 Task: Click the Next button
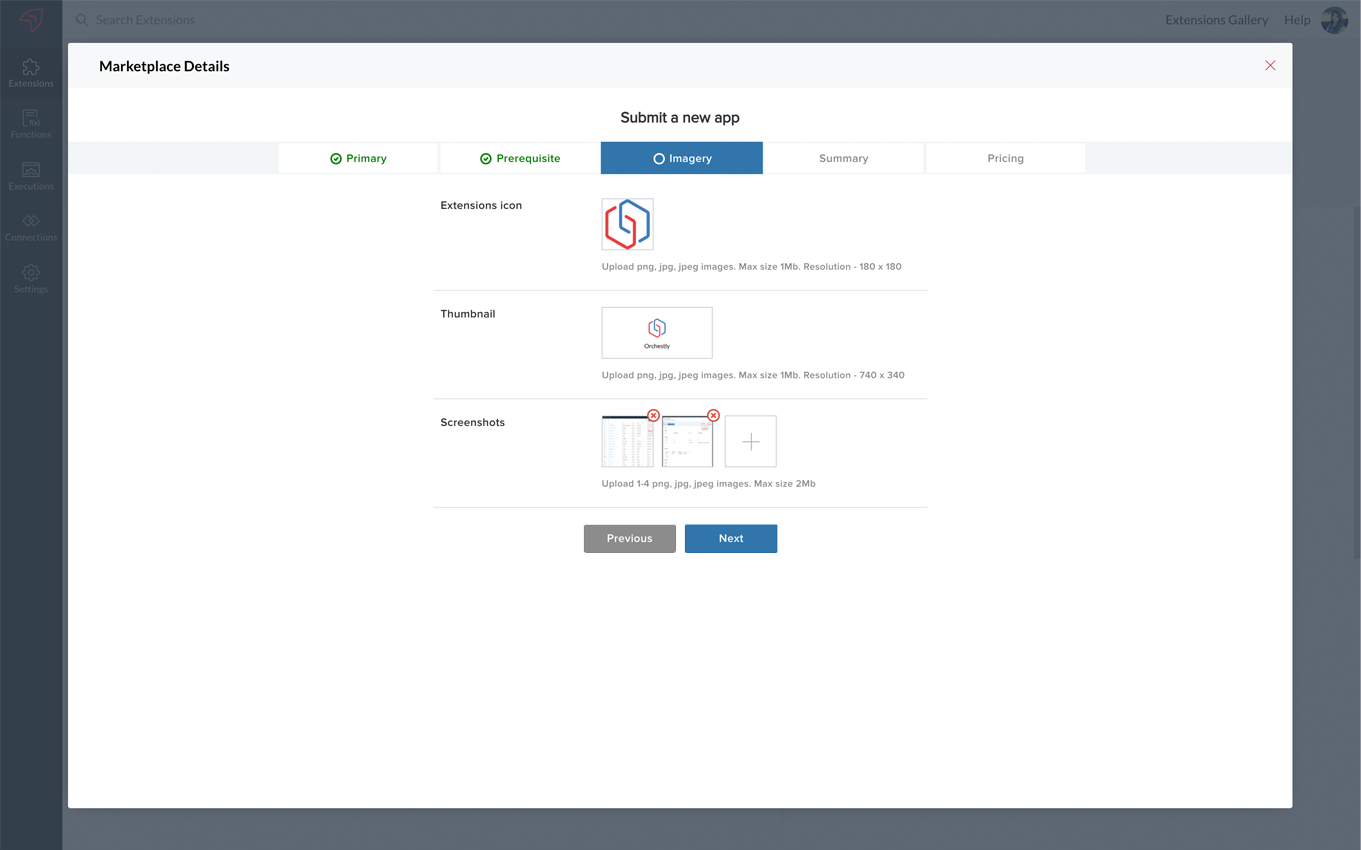pos(731,538)
